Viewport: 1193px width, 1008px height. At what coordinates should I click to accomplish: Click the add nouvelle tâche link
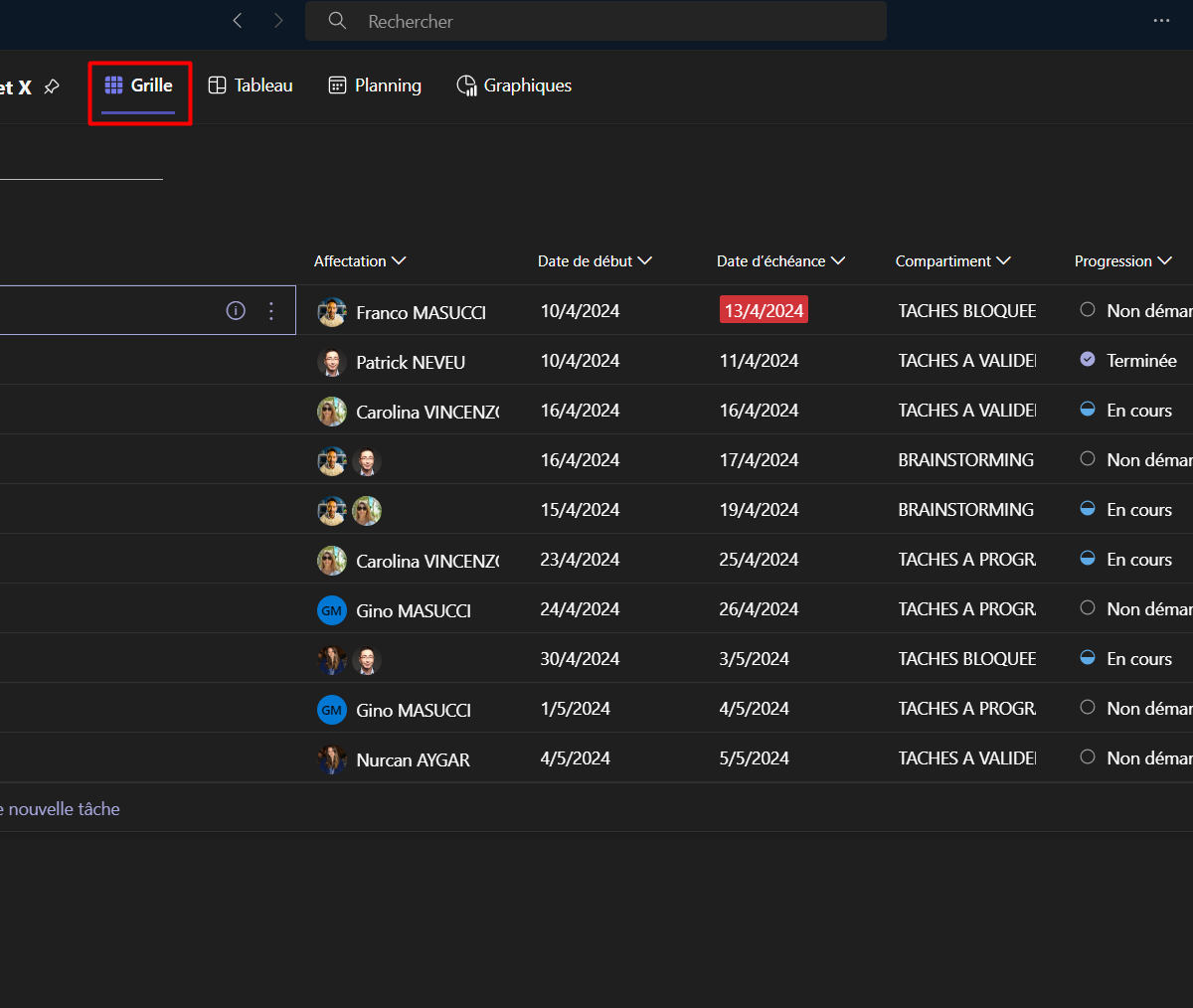tap(62, 809)
